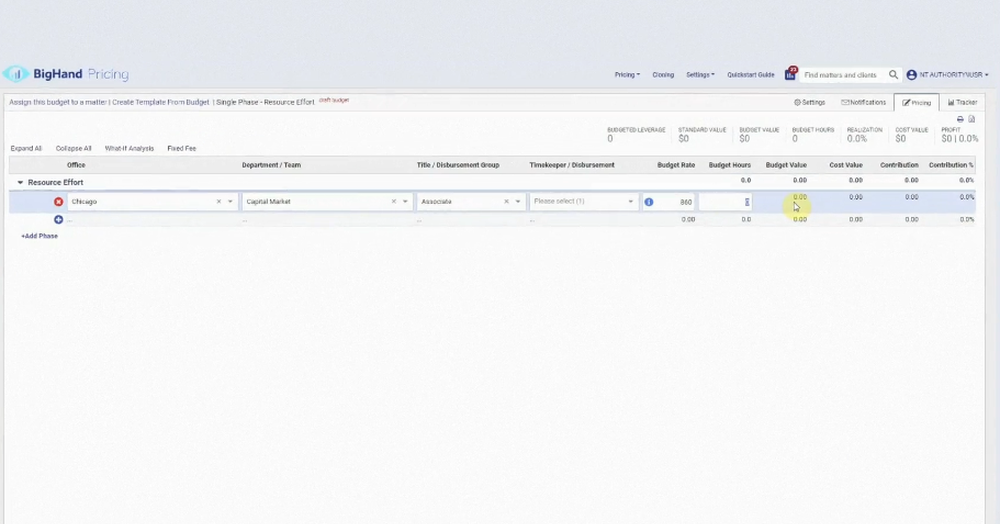Click the export document icon beside print
This screenshot has height=524, width=1000.
coord(971,119)
